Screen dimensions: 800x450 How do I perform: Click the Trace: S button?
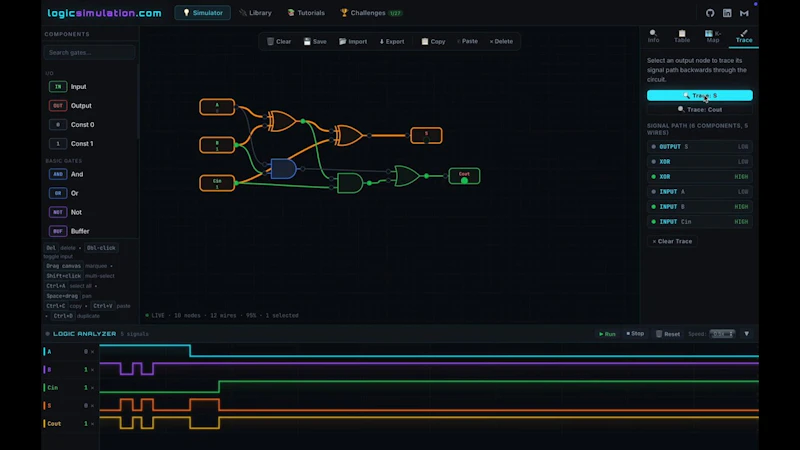click(699, 95)
